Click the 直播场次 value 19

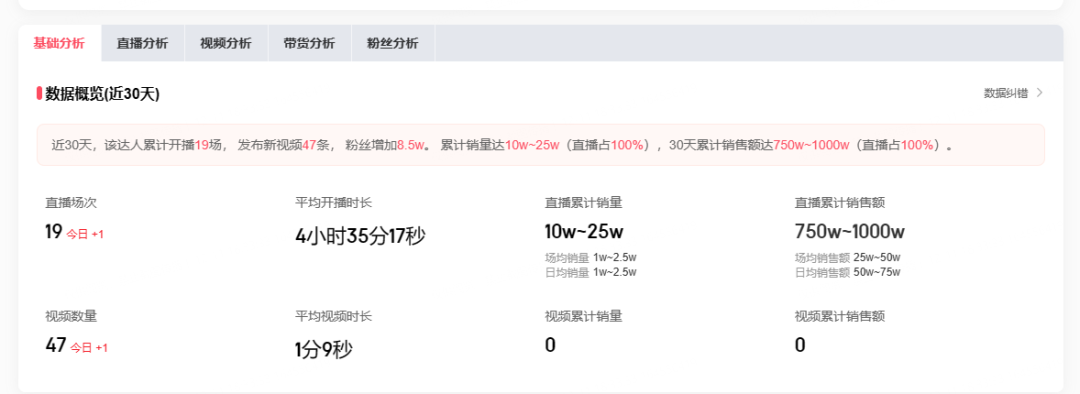click(54, 232)
